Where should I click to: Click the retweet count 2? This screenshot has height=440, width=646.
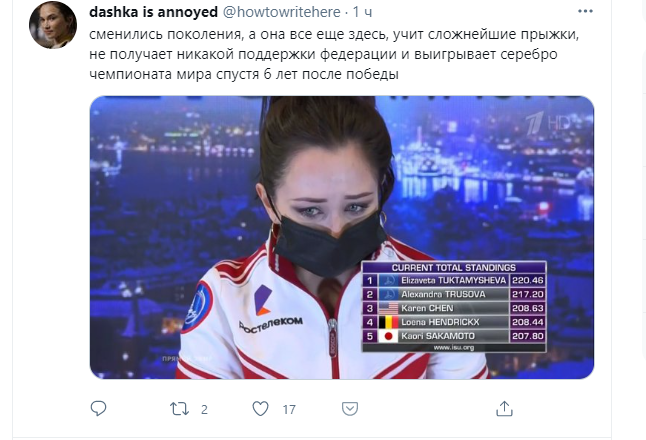pyautogui.click(x=204, y=410)
